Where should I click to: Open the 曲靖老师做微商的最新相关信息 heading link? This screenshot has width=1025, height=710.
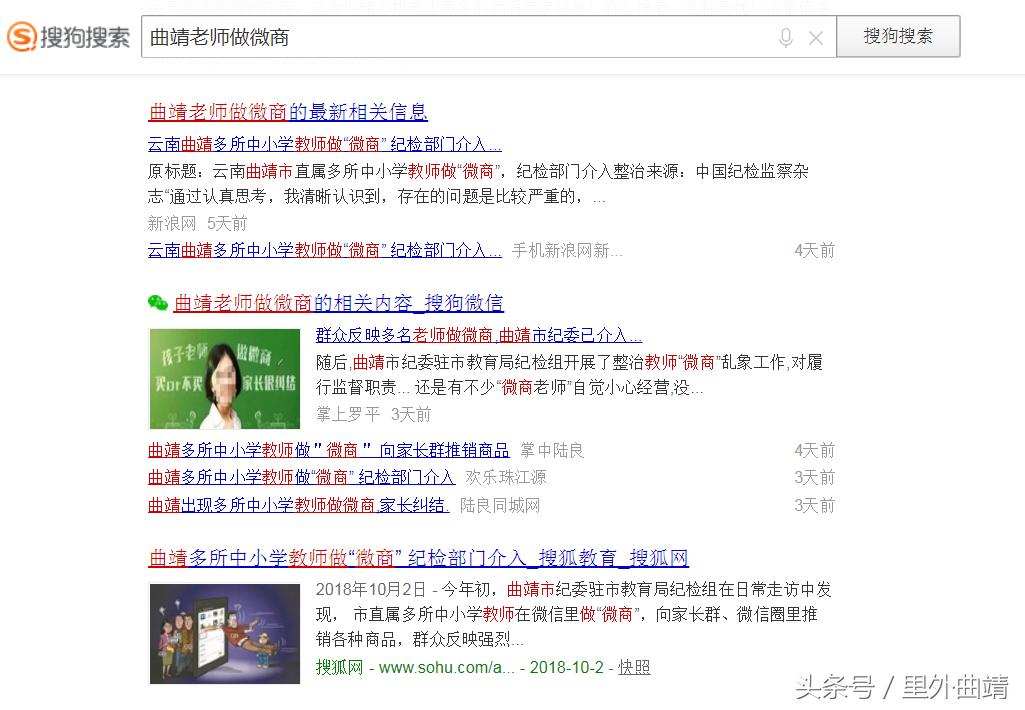[288, 112]
